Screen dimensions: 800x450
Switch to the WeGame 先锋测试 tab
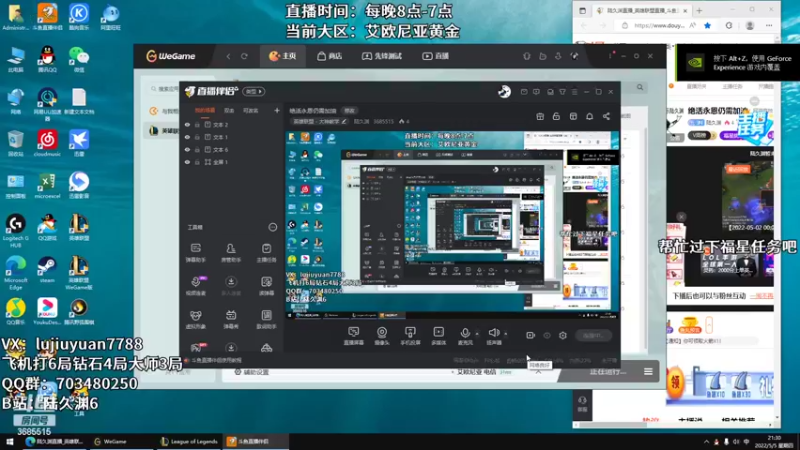coord(382,56)
